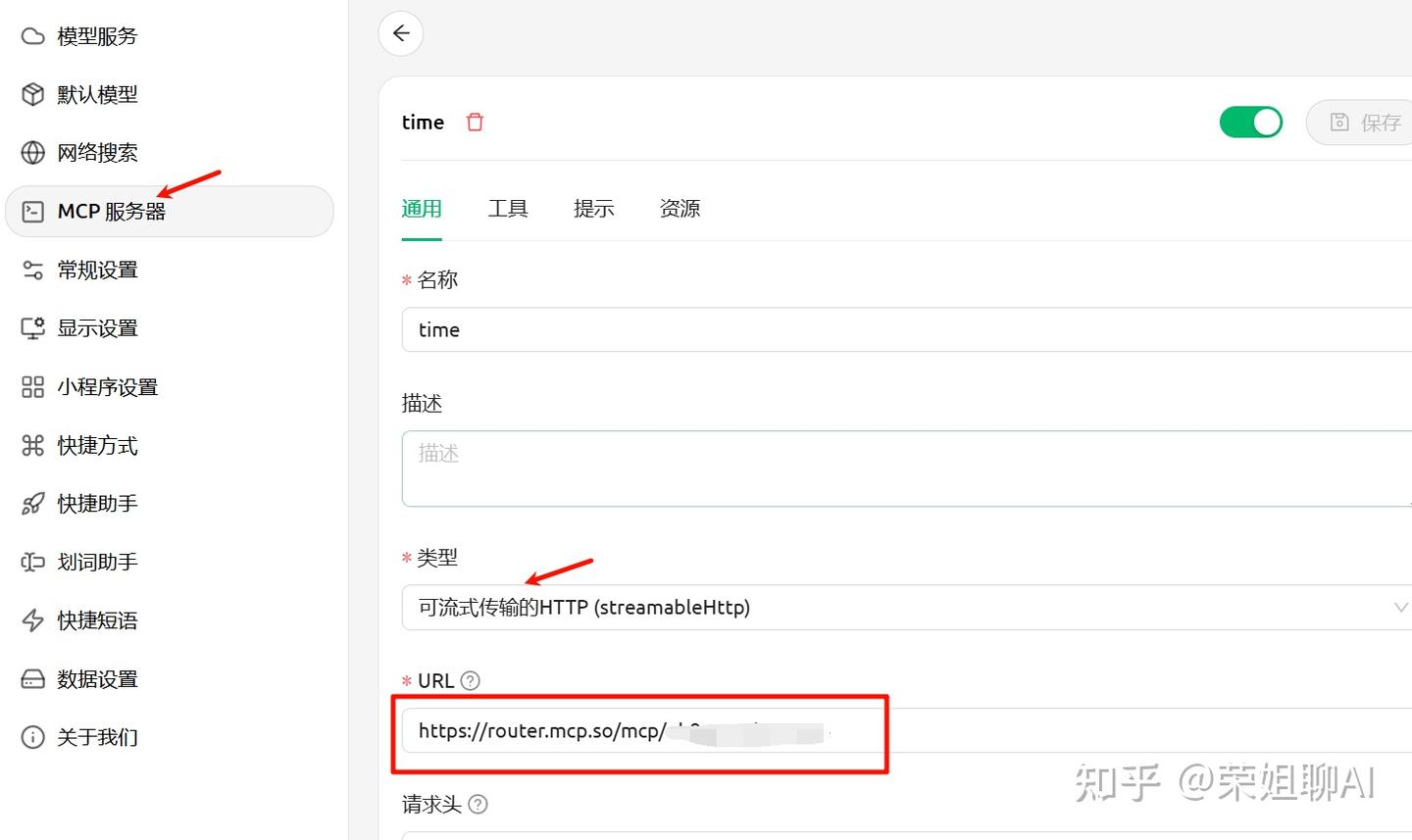This screenshot has width=1412, height=840.
Task: Click the help icon beside 请求头
Action: click(x=478, y=804)
